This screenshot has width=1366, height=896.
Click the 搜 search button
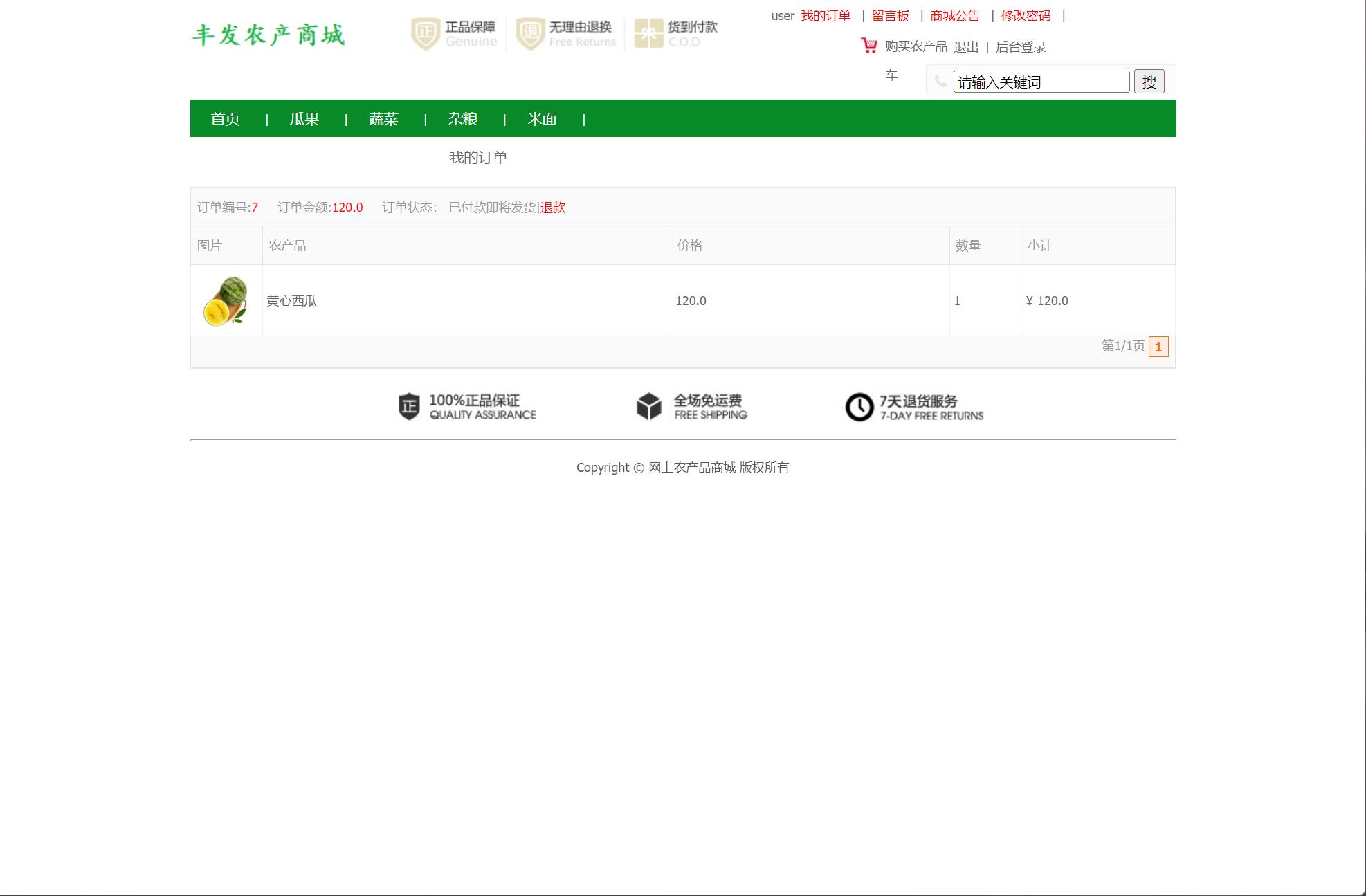click(1149, 81)
